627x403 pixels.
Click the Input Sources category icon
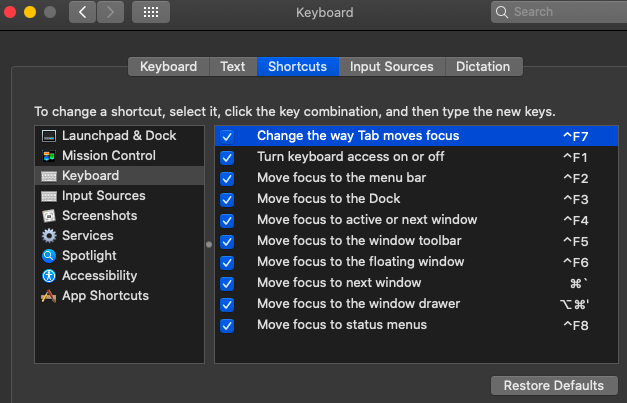pos(49,195)
